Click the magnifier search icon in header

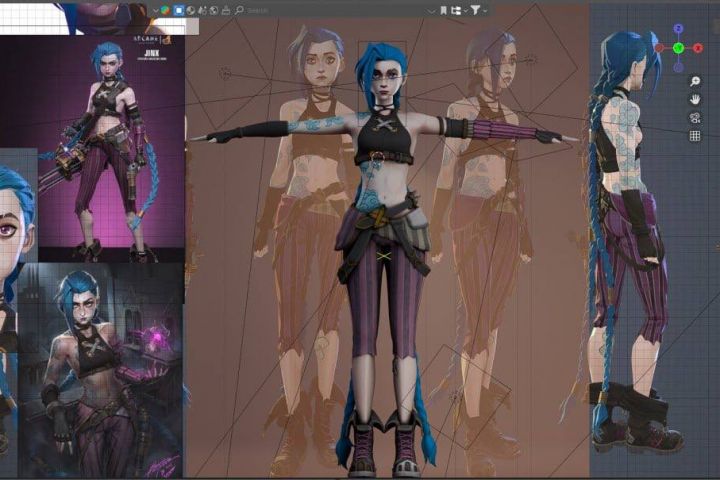point(239,10)
